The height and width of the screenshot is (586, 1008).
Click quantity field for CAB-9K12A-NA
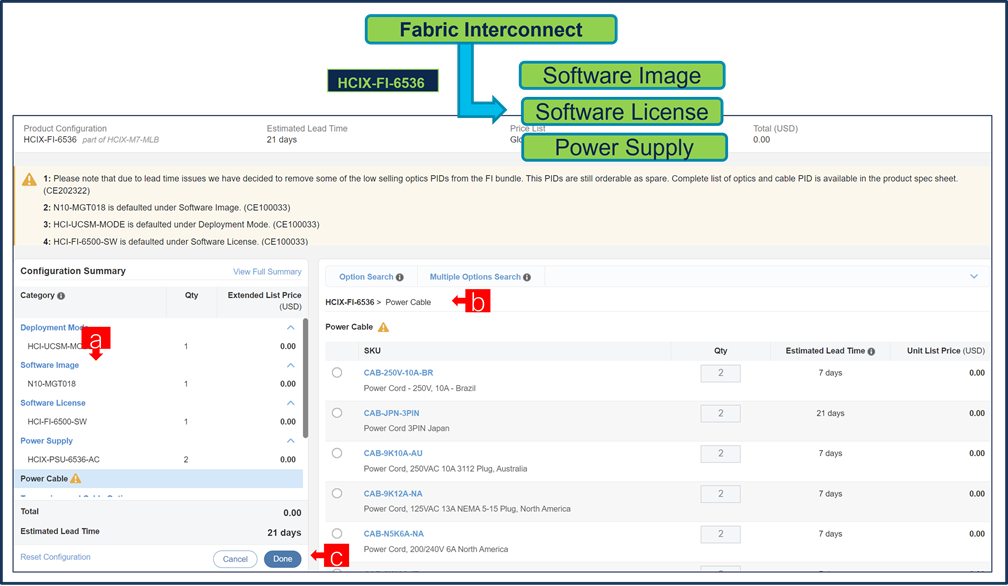coord(721,494)
